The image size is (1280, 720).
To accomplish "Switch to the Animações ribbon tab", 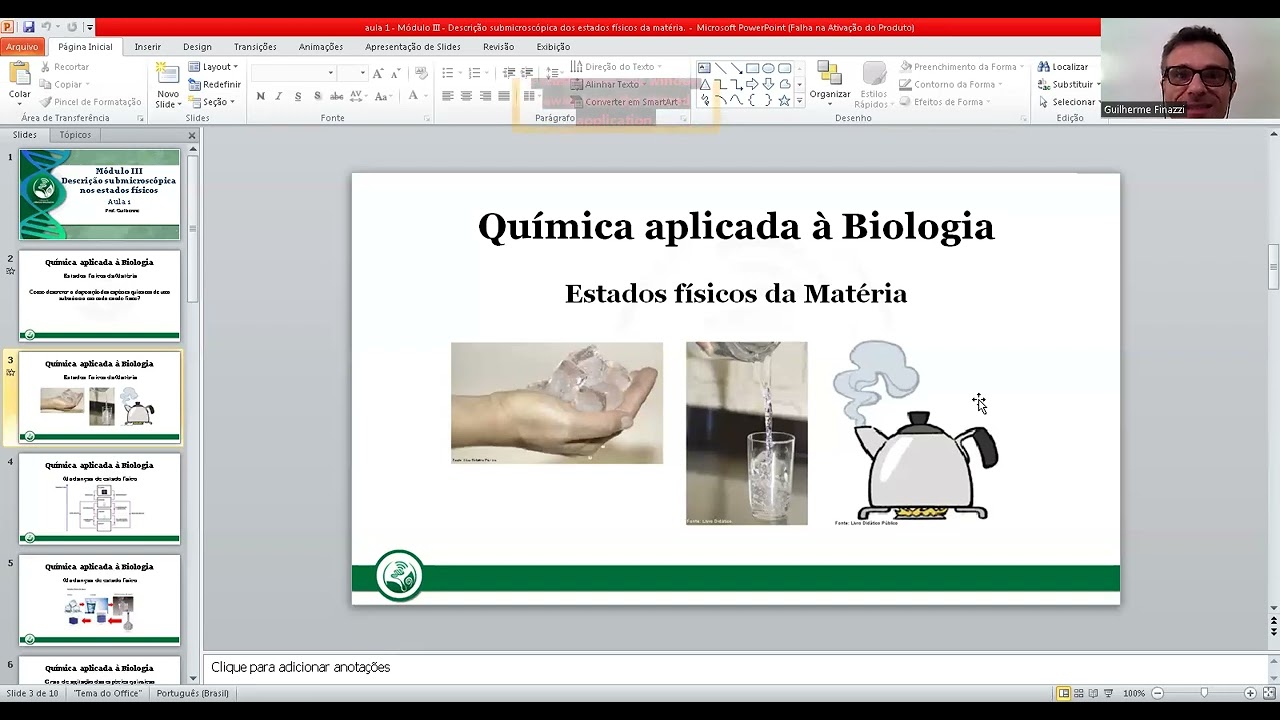I will [x=321, y=46].
